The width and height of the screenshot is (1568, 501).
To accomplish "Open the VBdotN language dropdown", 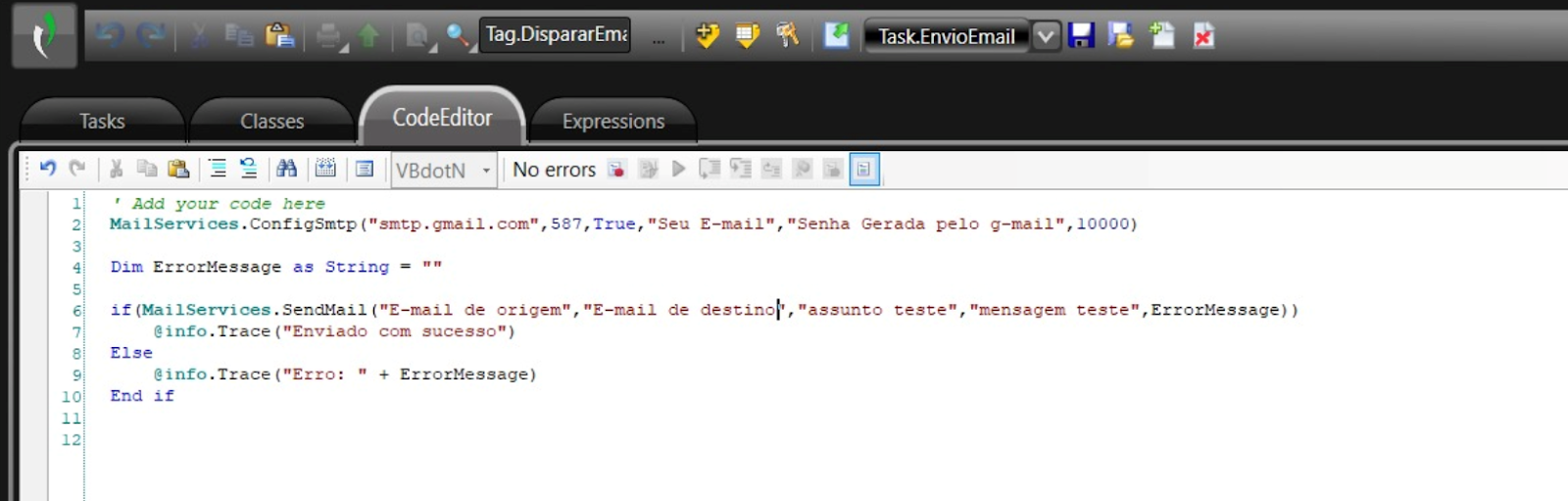I will (x=443, y=171).
